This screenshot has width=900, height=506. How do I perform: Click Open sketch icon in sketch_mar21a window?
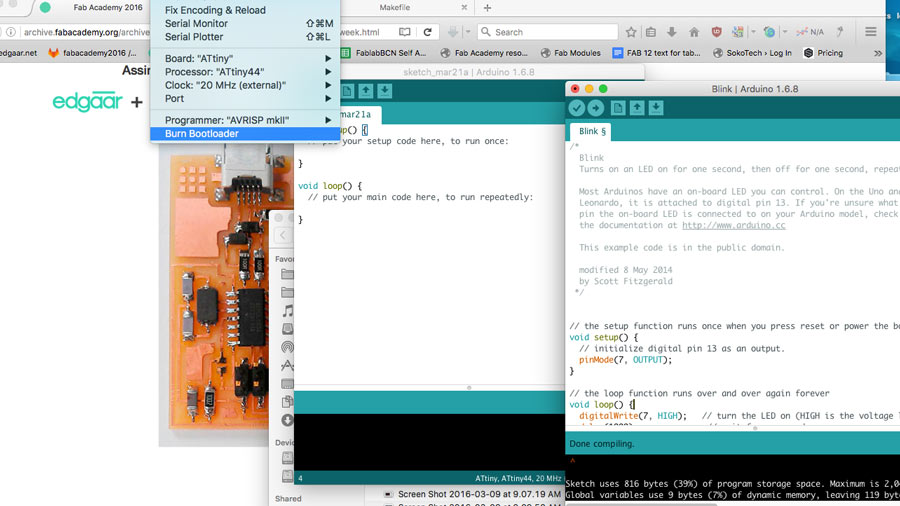pyautogui.click(x=366, y=91)
